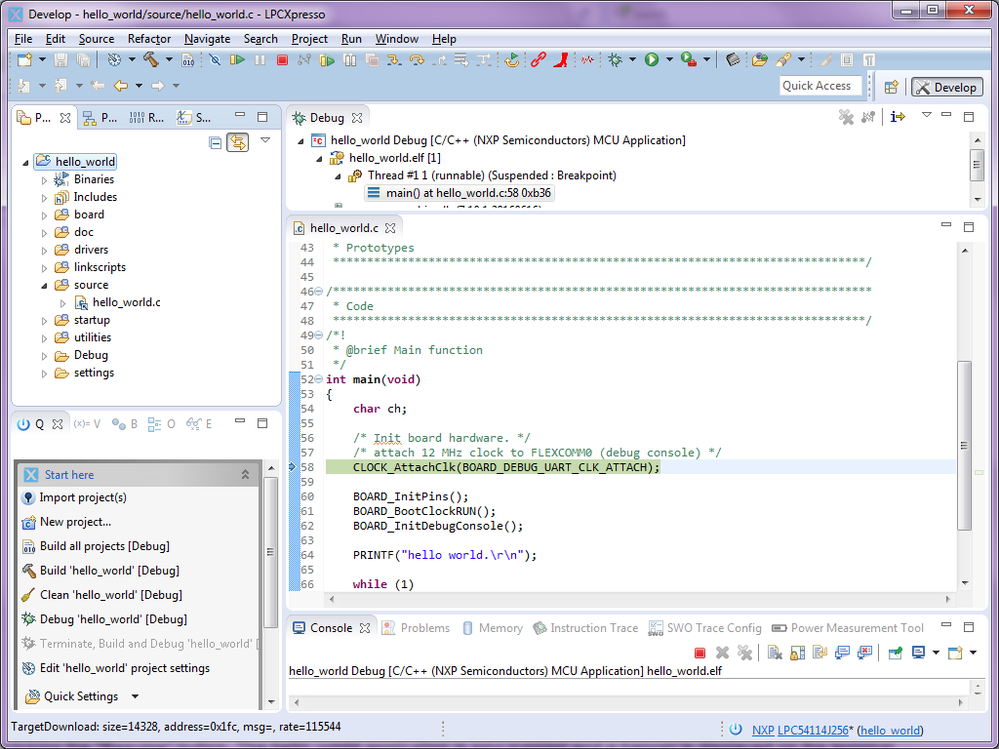Click the Build all 010 toolbar icon
This screenshot has width=999, height=749.
(x=188, y=60)
